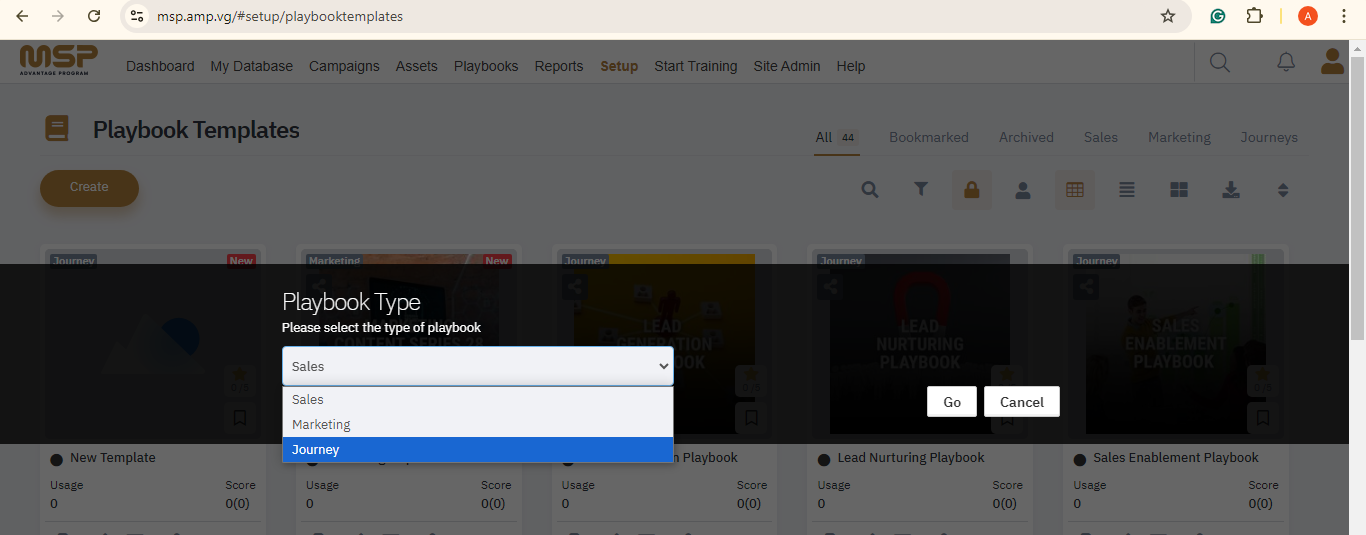
Task: Toggle the lock icon filter
Action: (x=971, y=190)
